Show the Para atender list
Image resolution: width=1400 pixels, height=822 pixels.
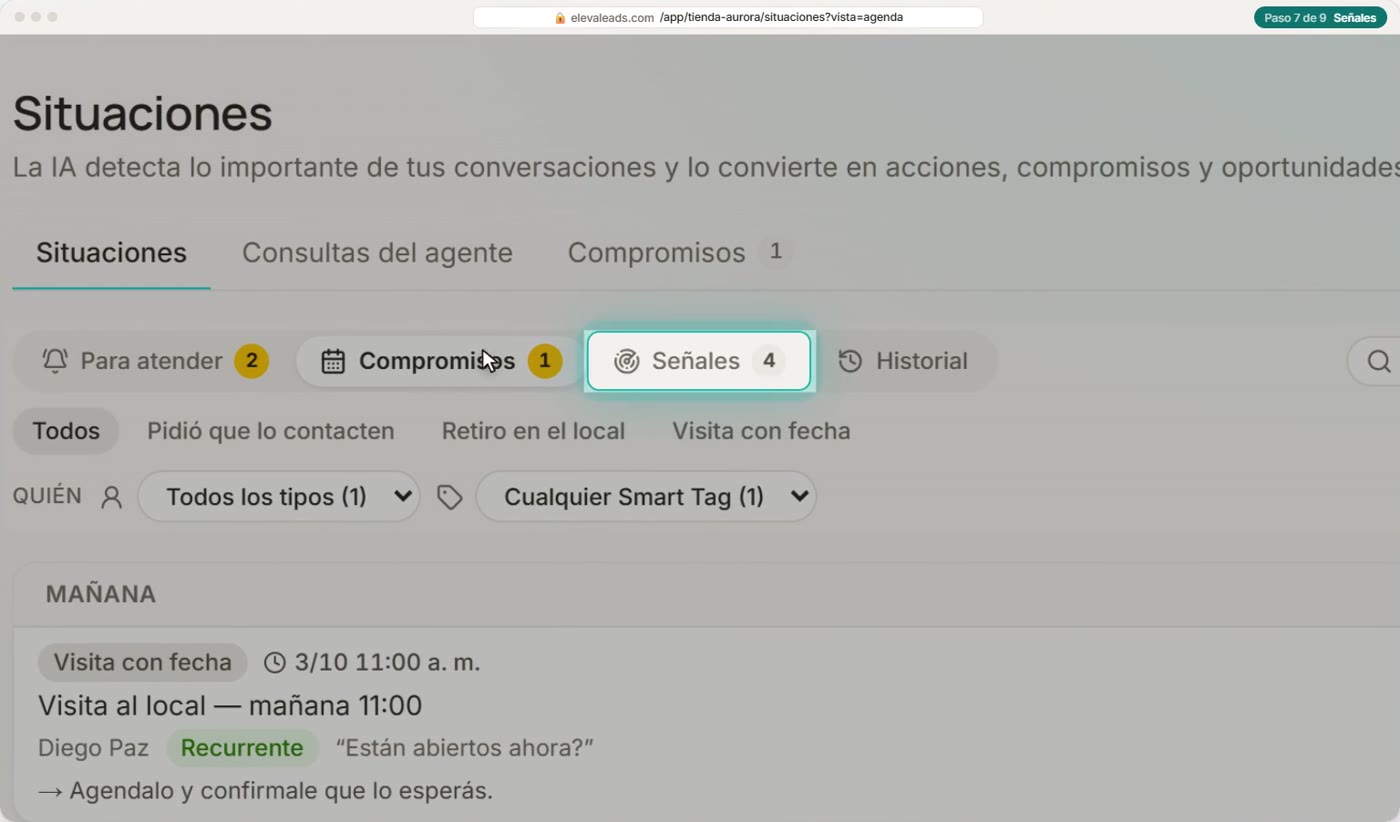click(155, 361)
